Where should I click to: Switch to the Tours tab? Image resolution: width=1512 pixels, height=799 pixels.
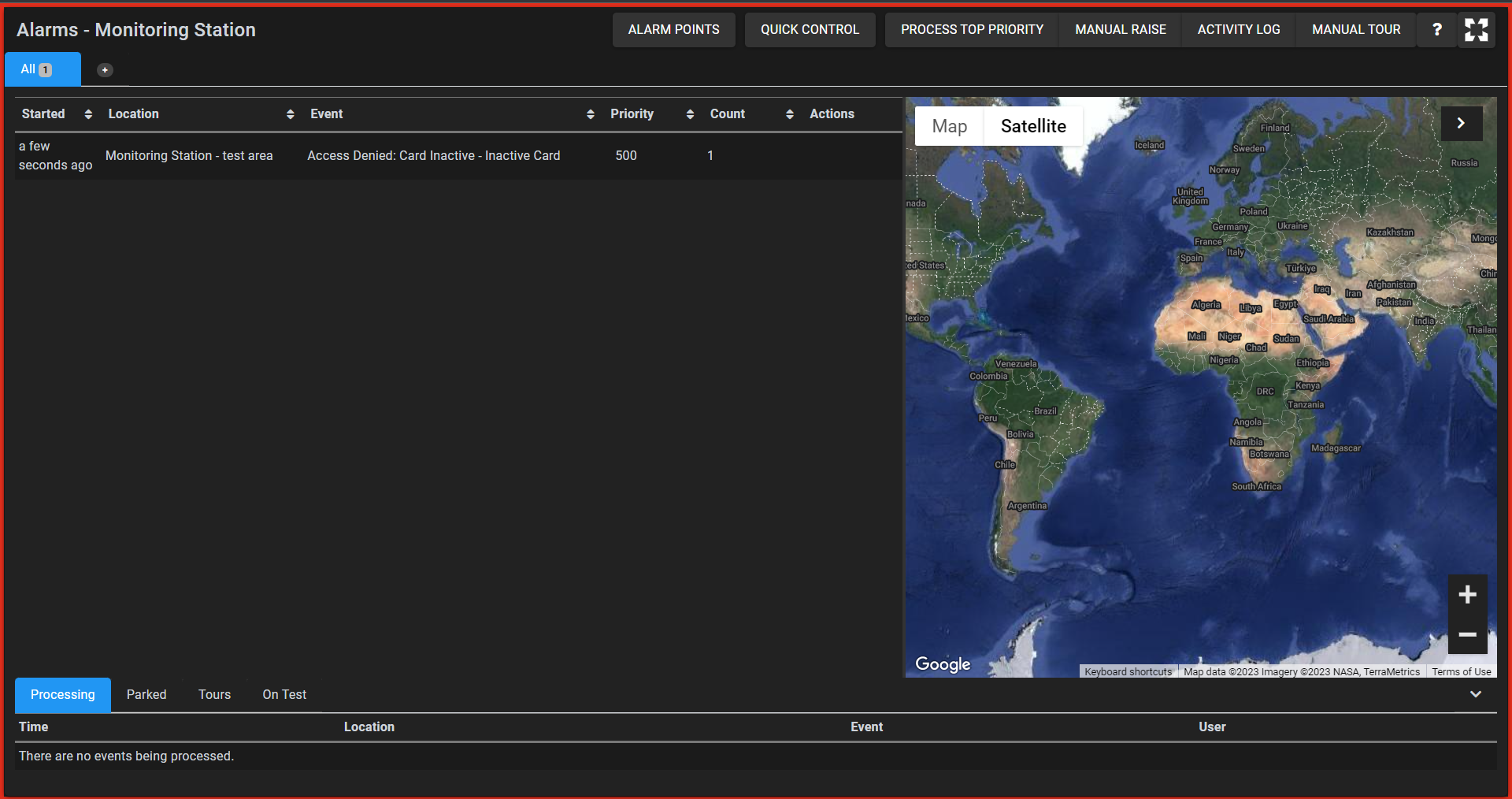tap(214, 695)
